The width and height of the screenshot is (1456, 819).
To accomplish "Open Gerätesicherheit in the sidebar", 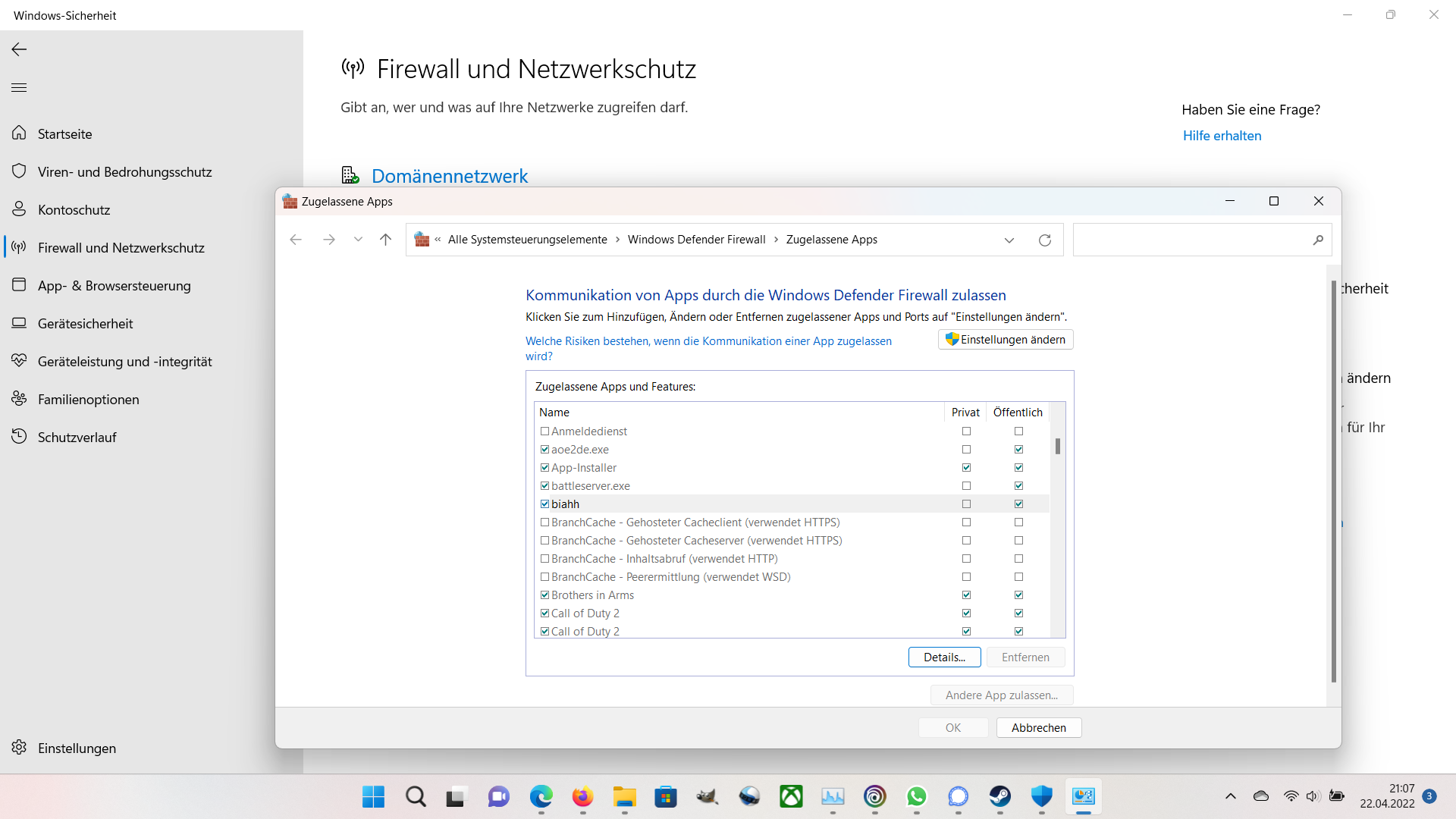I will (x=85, y=323).
